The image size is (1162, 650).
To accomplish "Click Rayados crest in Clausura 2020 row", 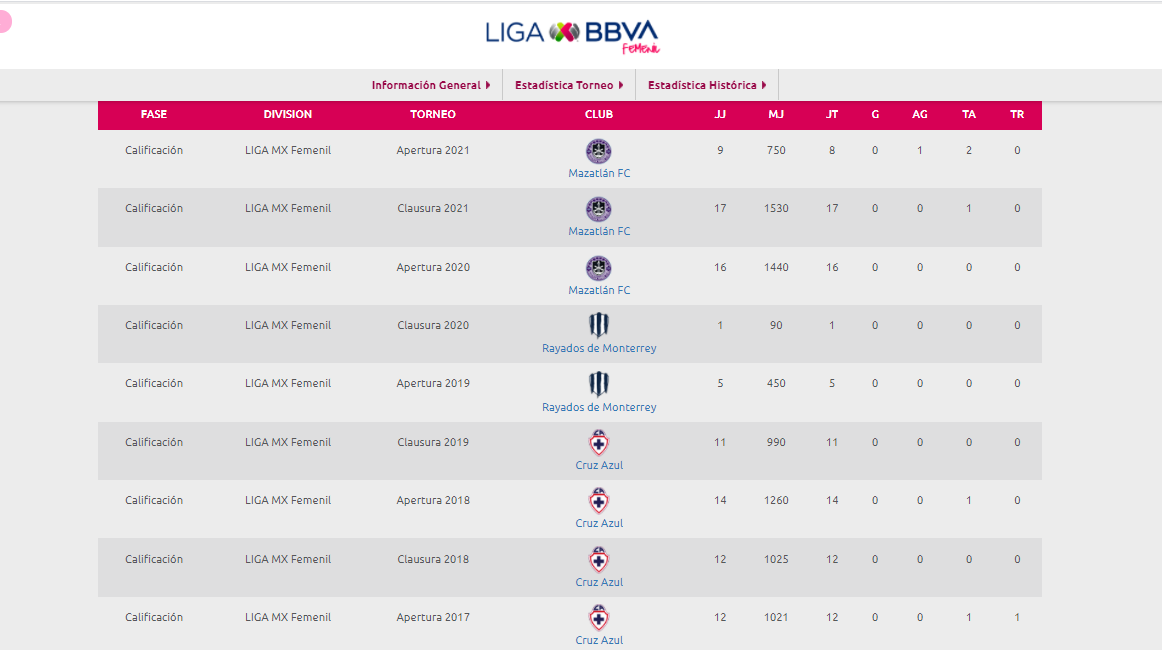I will 599,325.
